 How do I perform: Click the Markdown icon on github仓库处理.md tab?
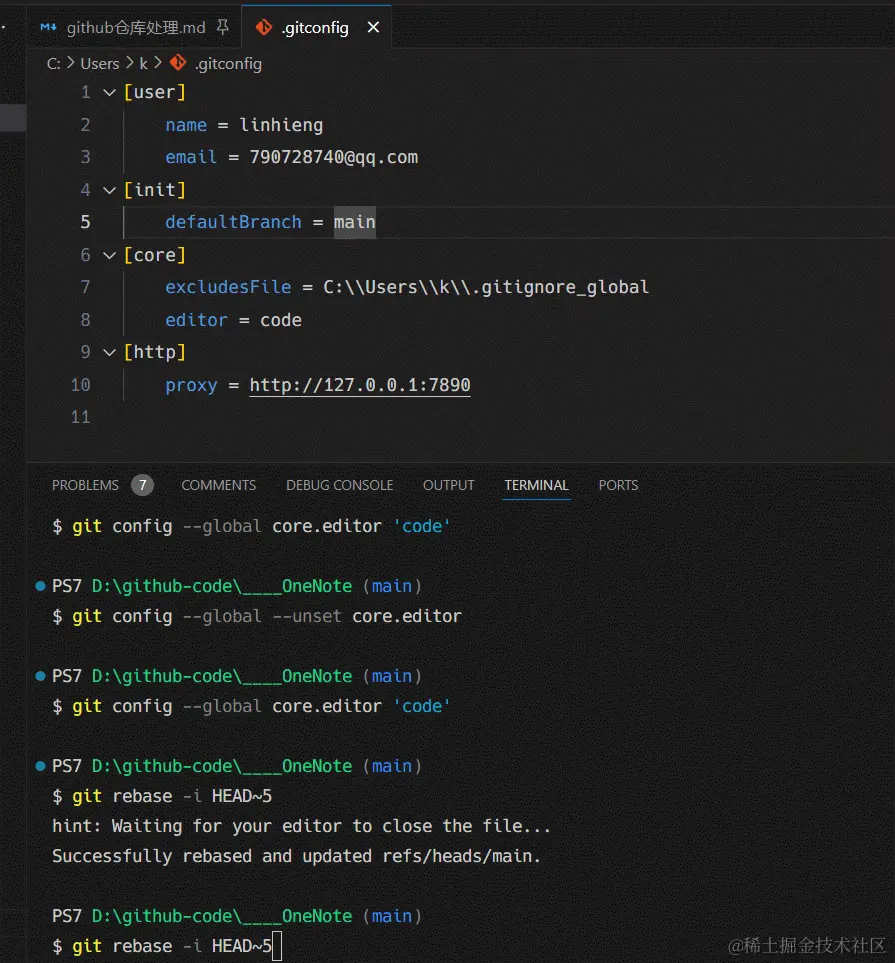(x=48, y=28)
